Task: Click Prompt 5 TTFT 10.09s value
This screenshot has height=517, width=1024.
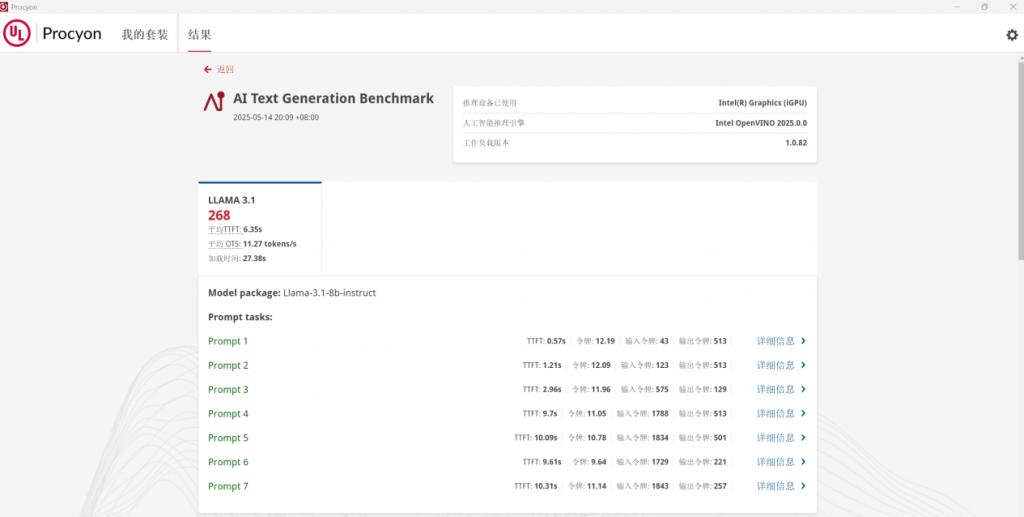Action: tap(546, 437)
